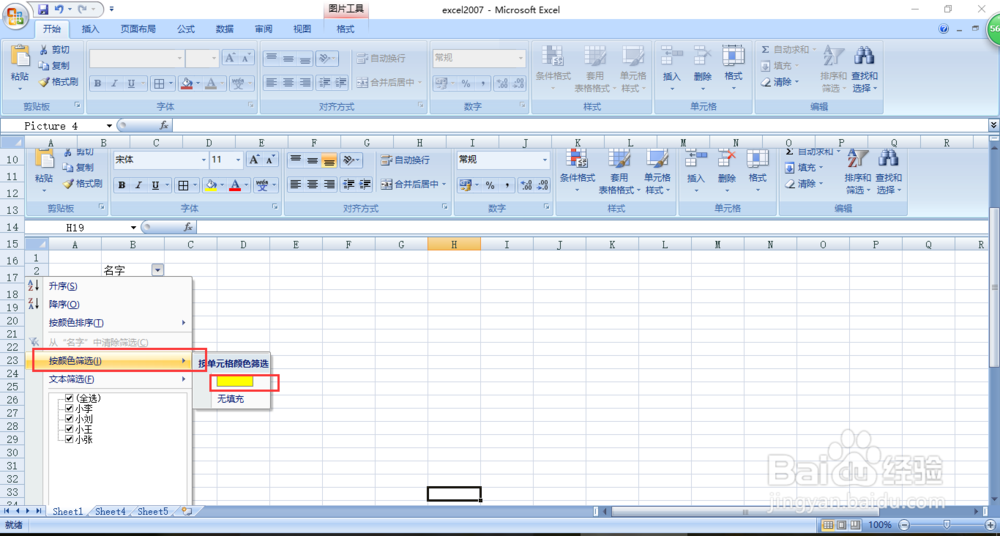Click Redo in the quick access toolbar

83,10
